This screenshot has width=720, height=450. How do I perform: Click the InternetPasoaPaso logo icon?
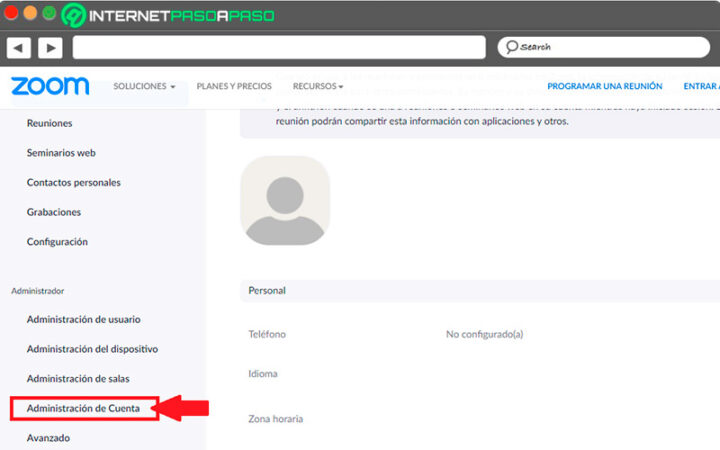coord(73,15)
